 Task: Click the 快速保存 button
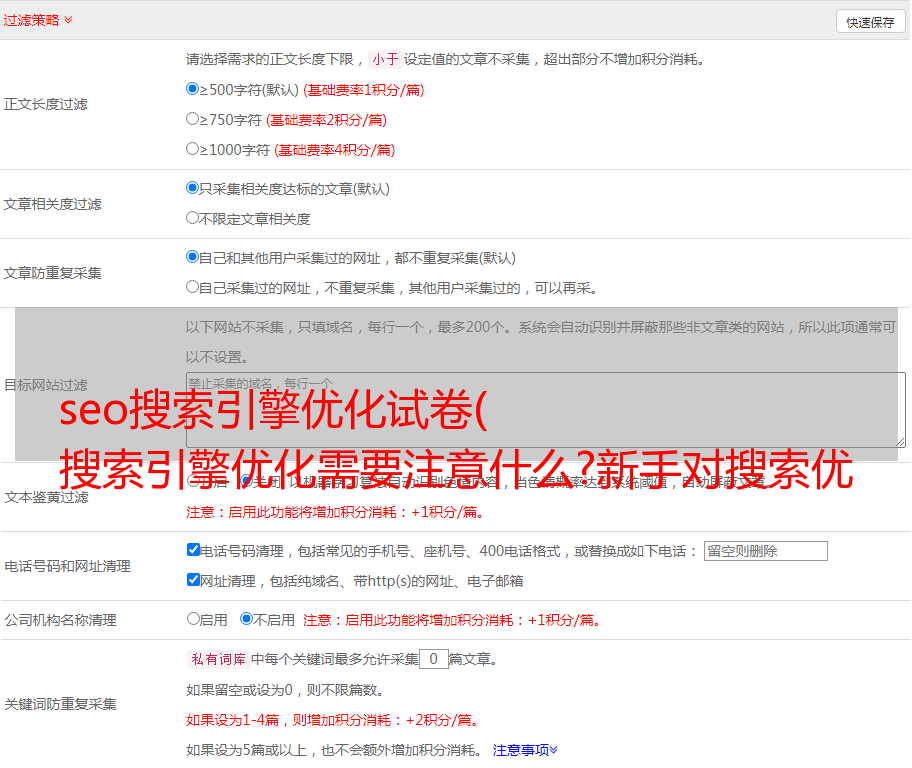point(870,22)
